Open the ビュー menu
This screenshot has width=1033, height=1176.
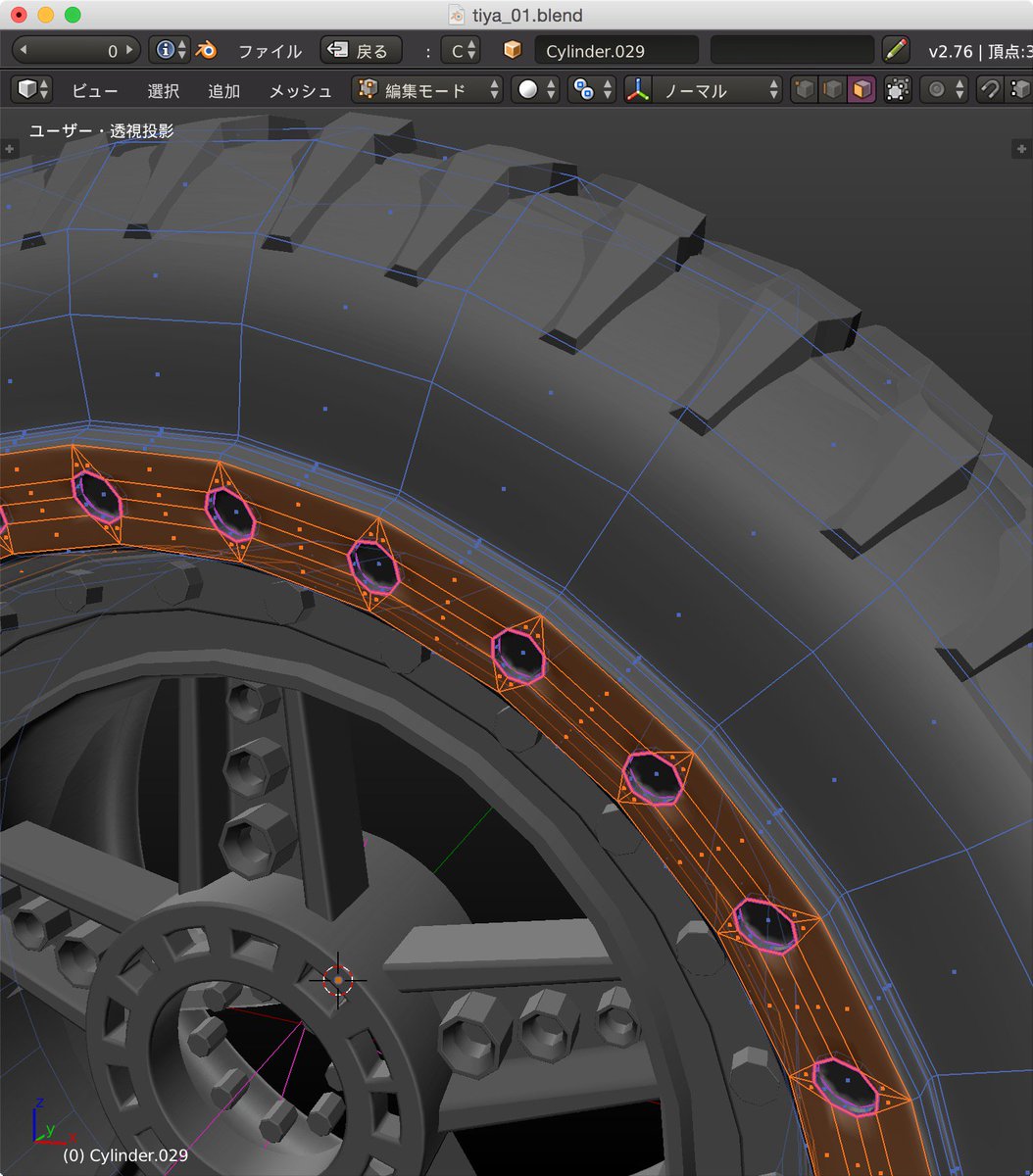[95, 91]
